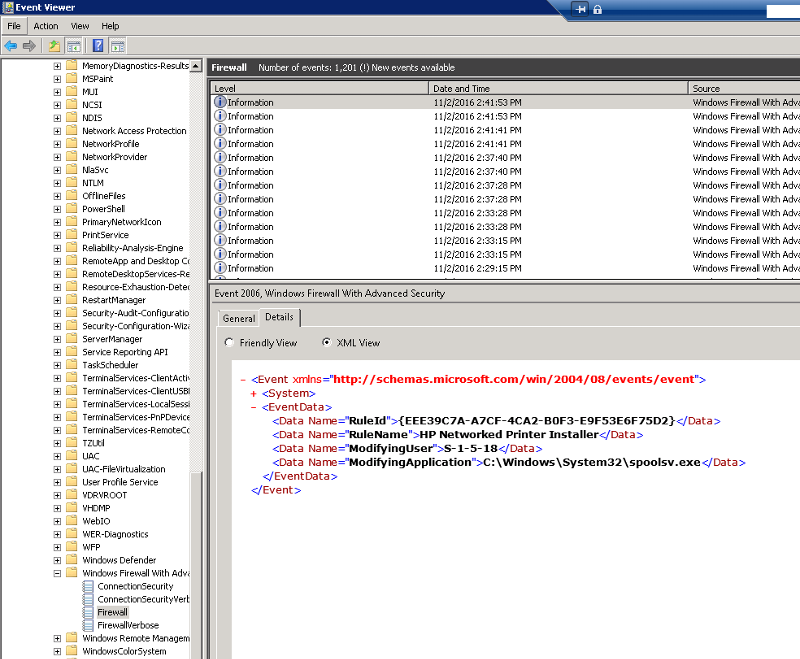800x659 pixels.
Task: Click the ConnectionSecurityVerbose log icon
Action: tap(88, 599)
